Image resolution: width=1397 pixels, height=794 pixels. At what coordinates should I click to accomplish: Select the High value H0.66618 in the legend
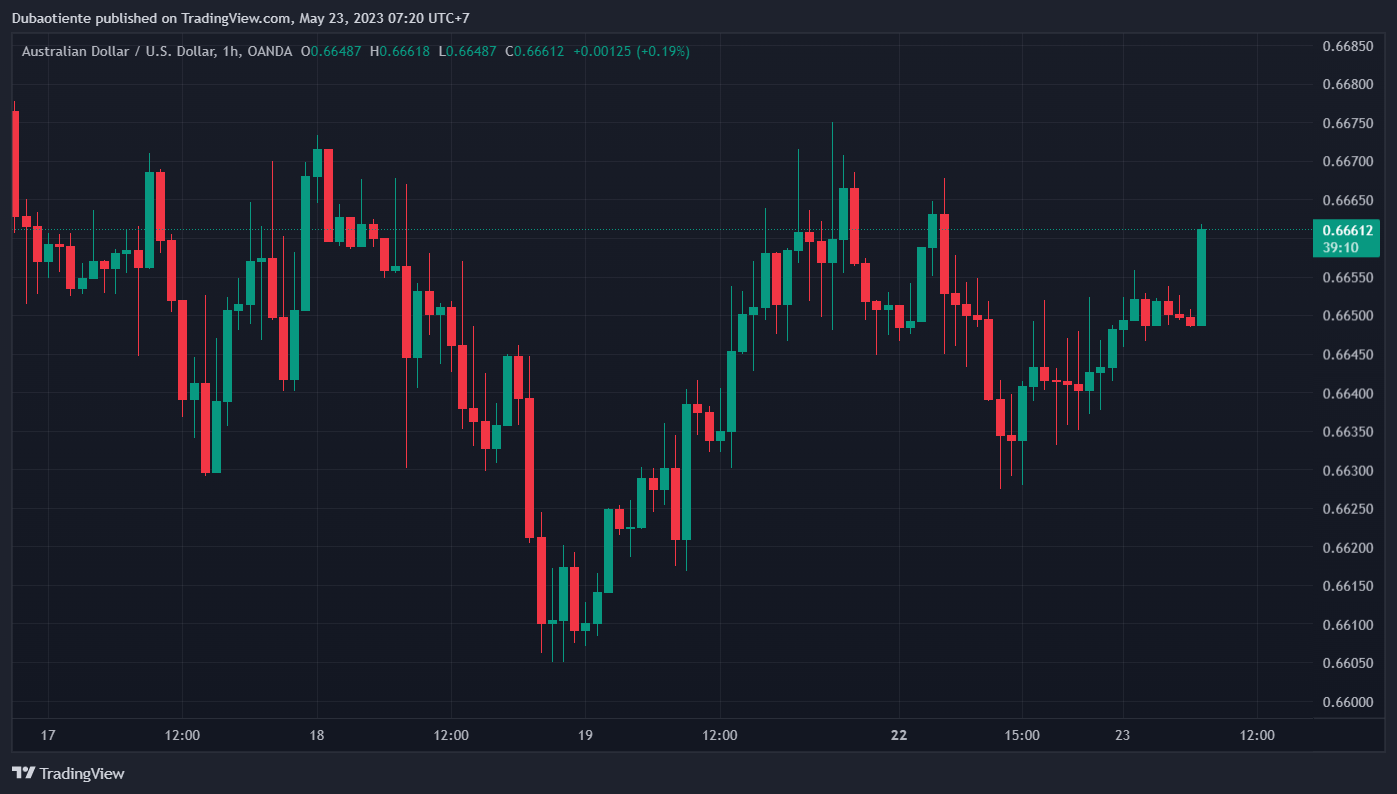(400, 51)
